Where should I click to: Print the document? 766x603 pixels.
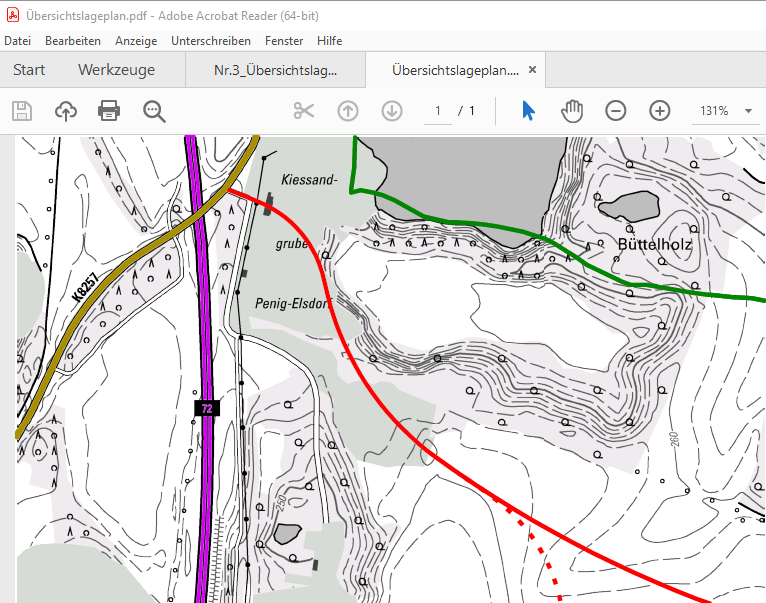click(109, 111)
